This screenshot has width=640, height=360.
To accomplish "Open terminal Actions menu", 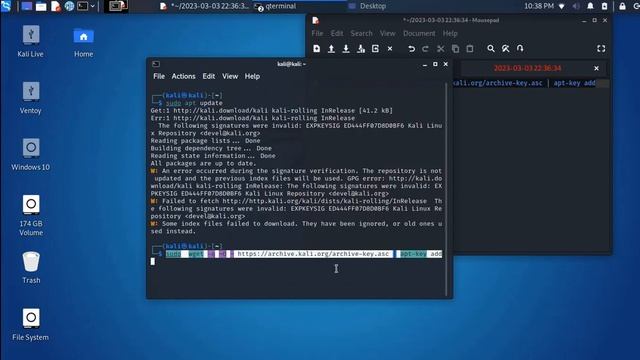I will (183, 76).
